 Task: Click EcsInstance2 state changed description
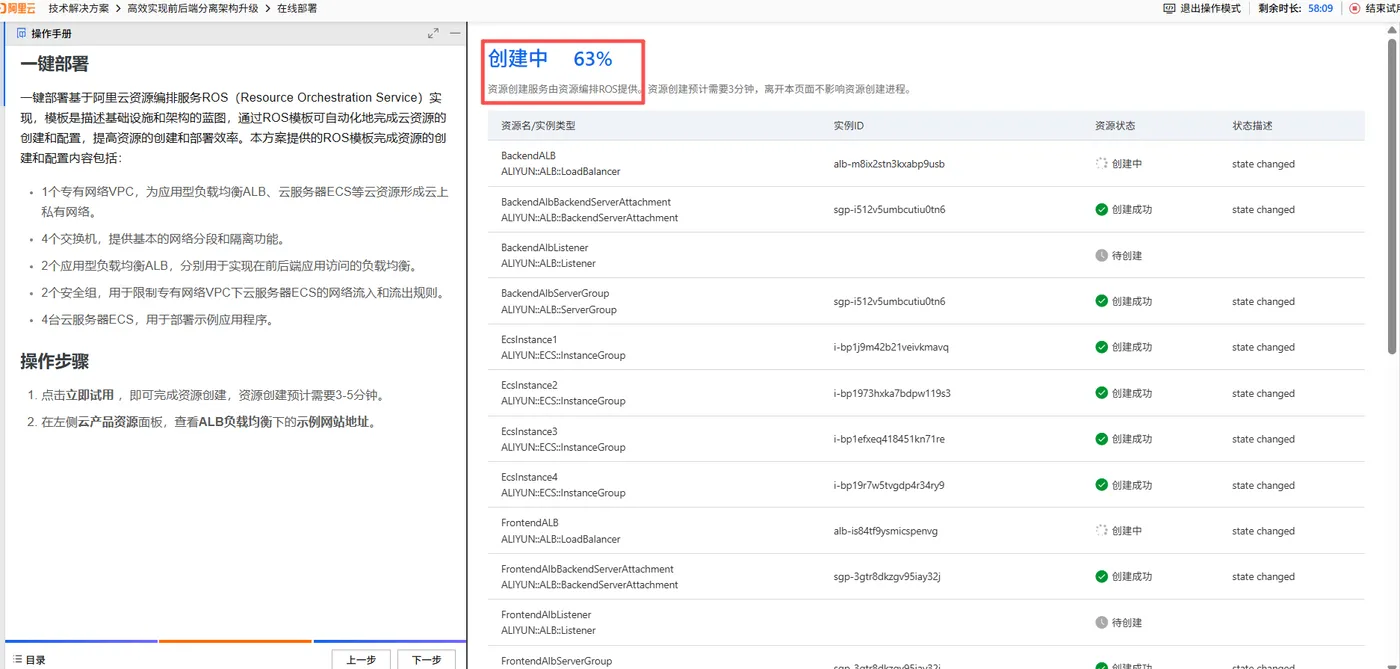coord(1263,393)
